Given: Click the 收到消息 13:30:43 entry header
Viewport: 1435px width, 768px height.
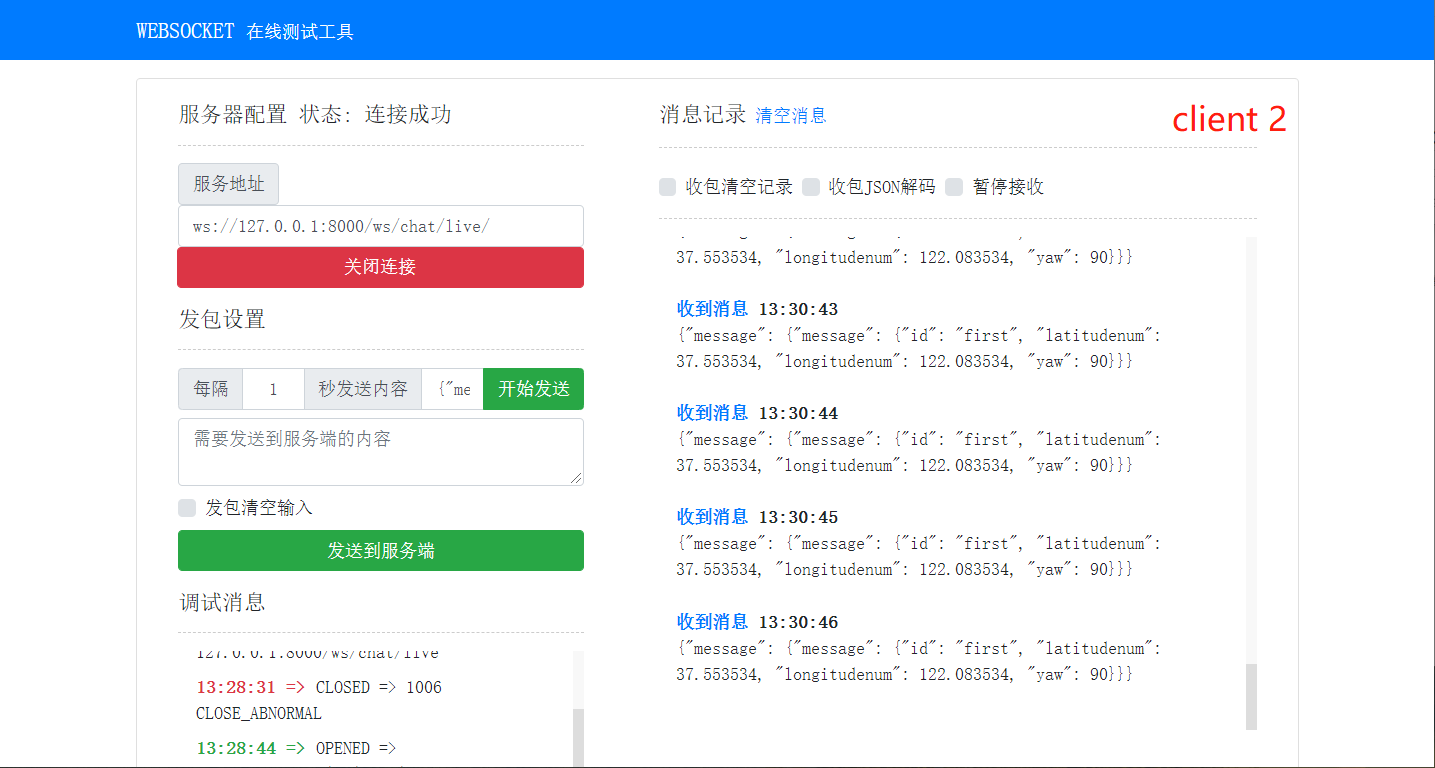Looking at the screenshot, I should click(758, 309).
